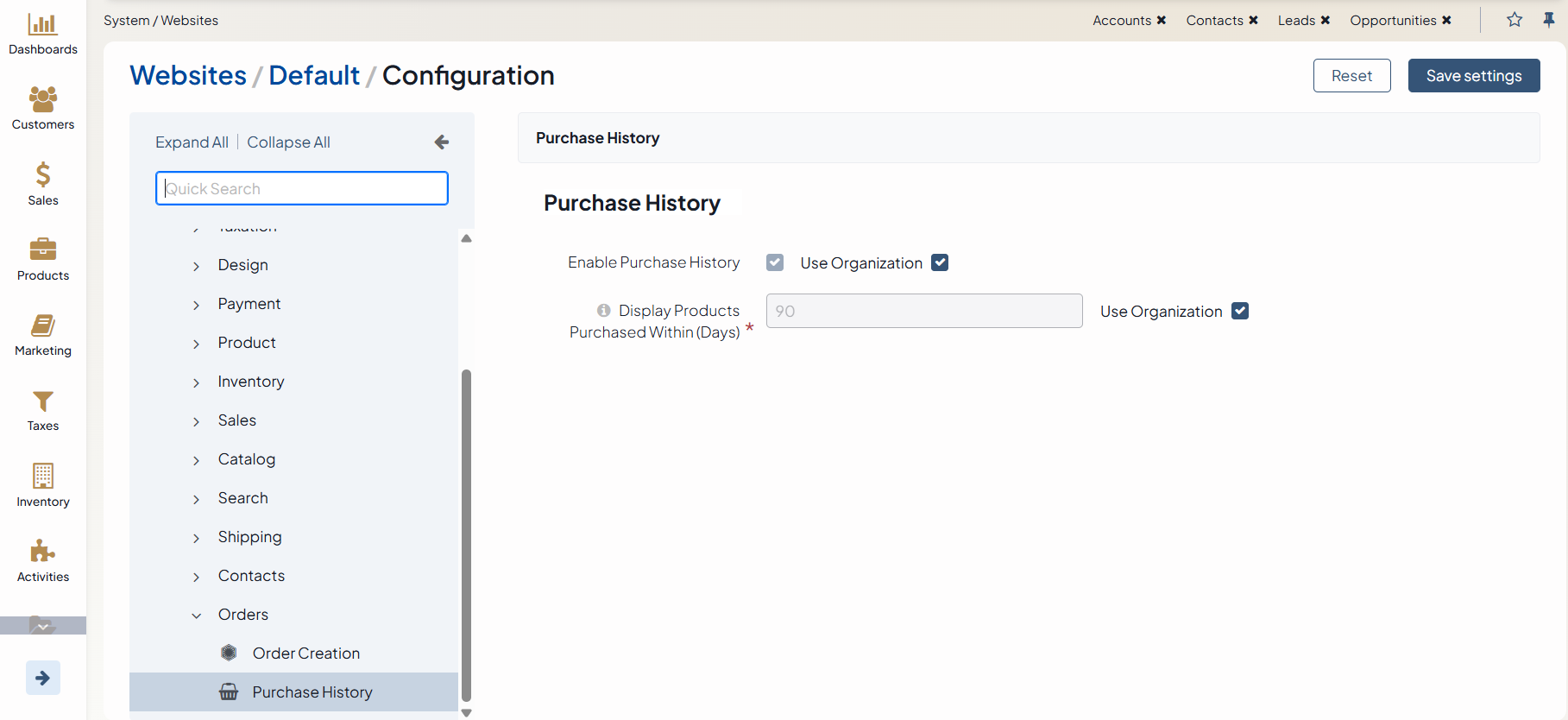The width and height of the screenshot is (1568, 720).
Task: Select Order Creation in the tree
Action: pyautogui.click(x=305, y=654)
